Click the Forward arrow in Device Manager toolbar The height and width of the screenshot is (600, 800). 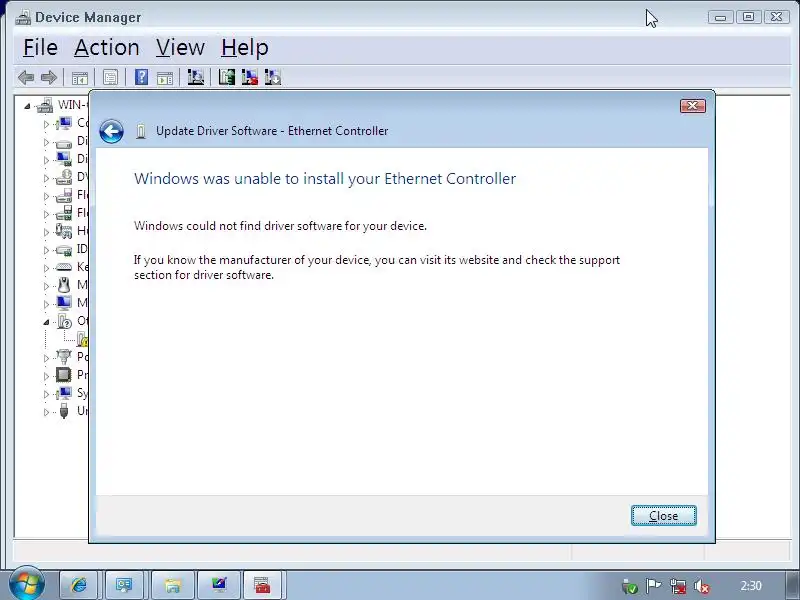[48, 78]
